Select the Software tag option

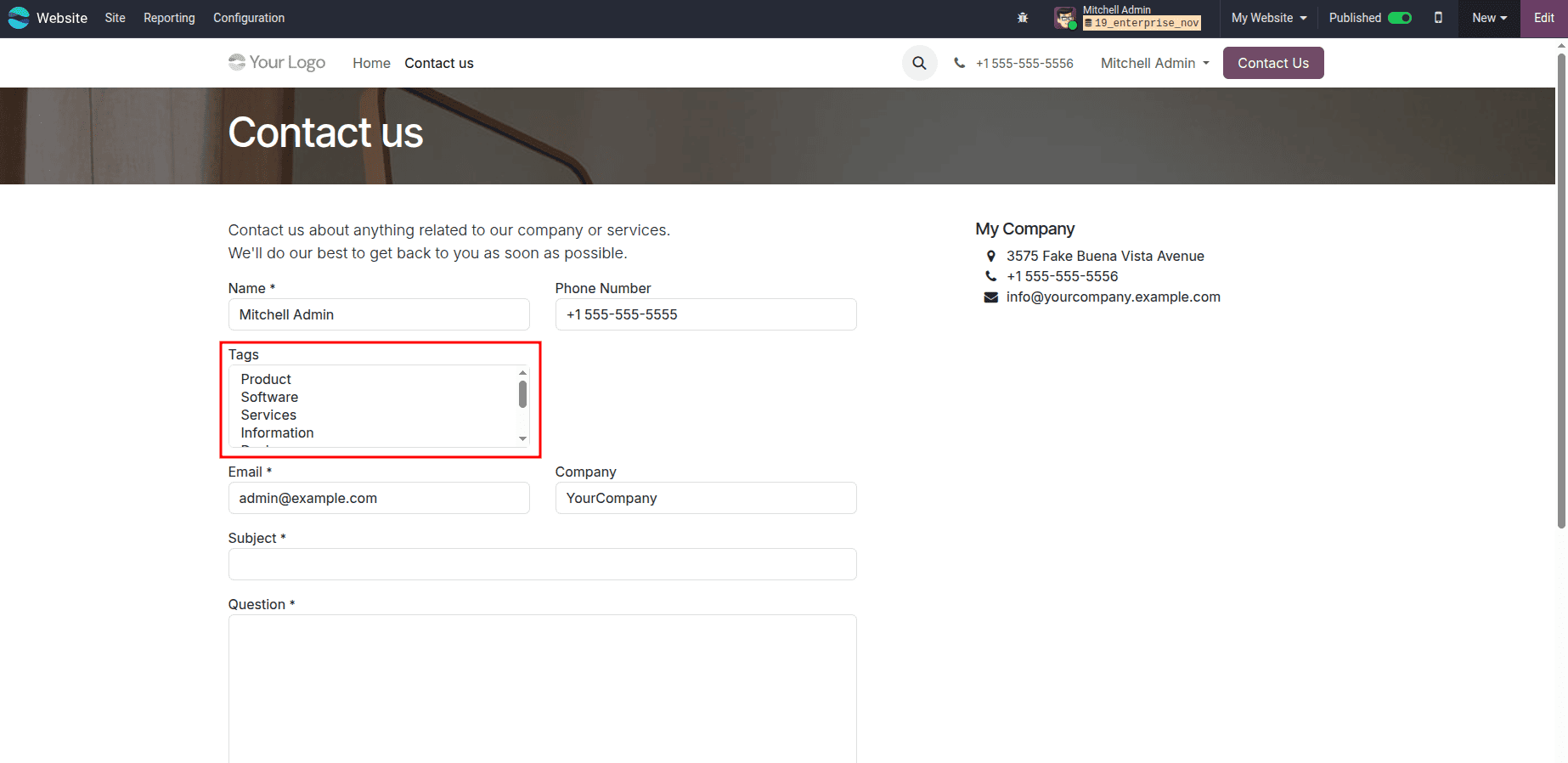pos(269,397)
